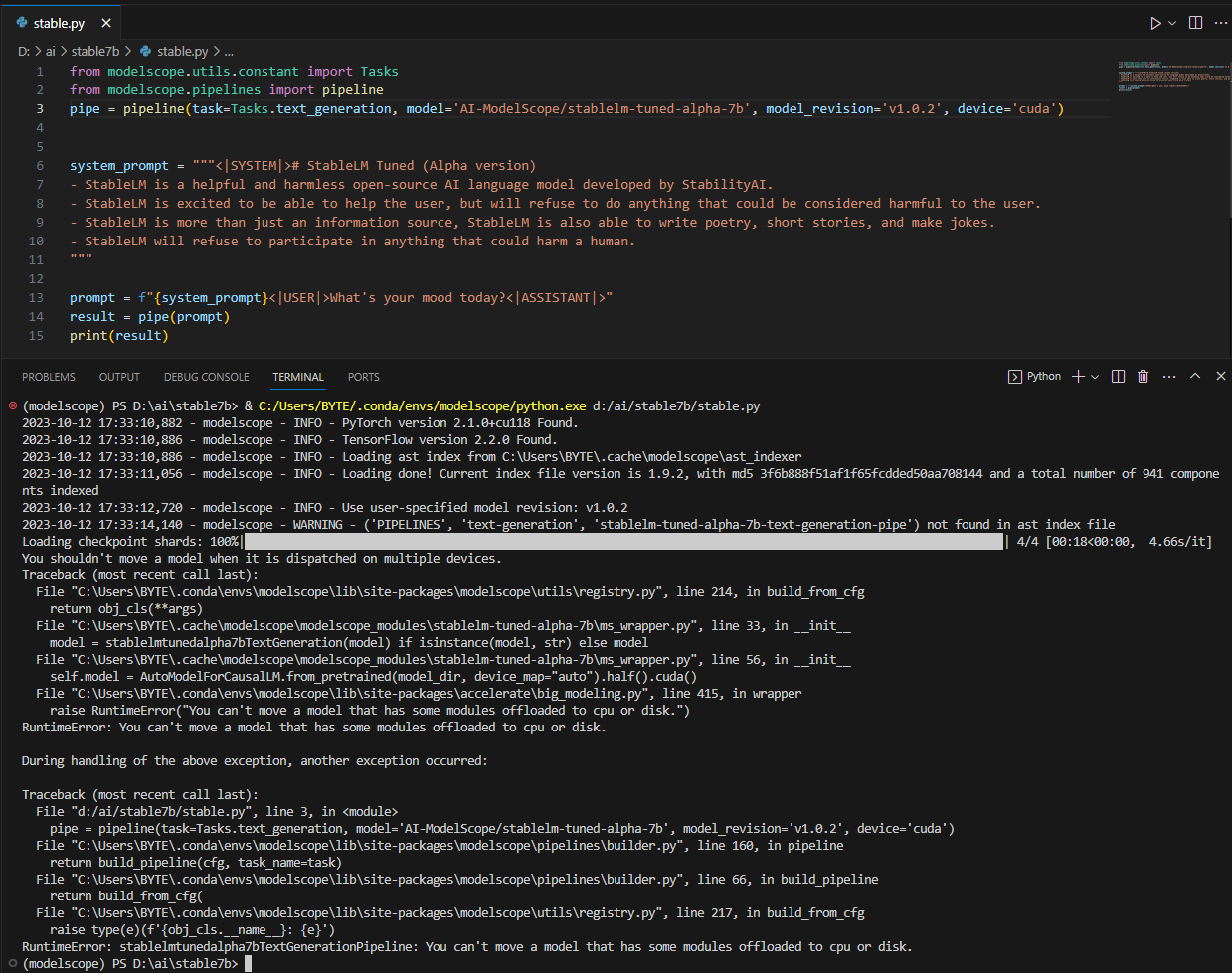Image resolution: width=1232 pixels, height=973 pixels.
Task: Click the Python terminal profile label
Action: click(x=1044, y=377)
